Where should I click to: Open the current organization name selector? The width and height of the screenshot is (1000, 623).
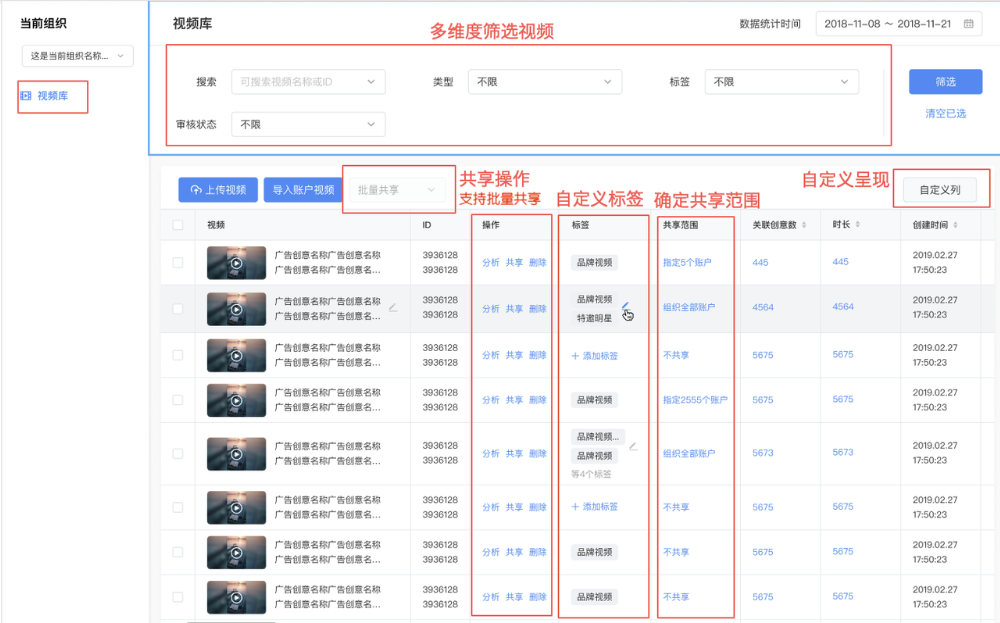[78, 56]
